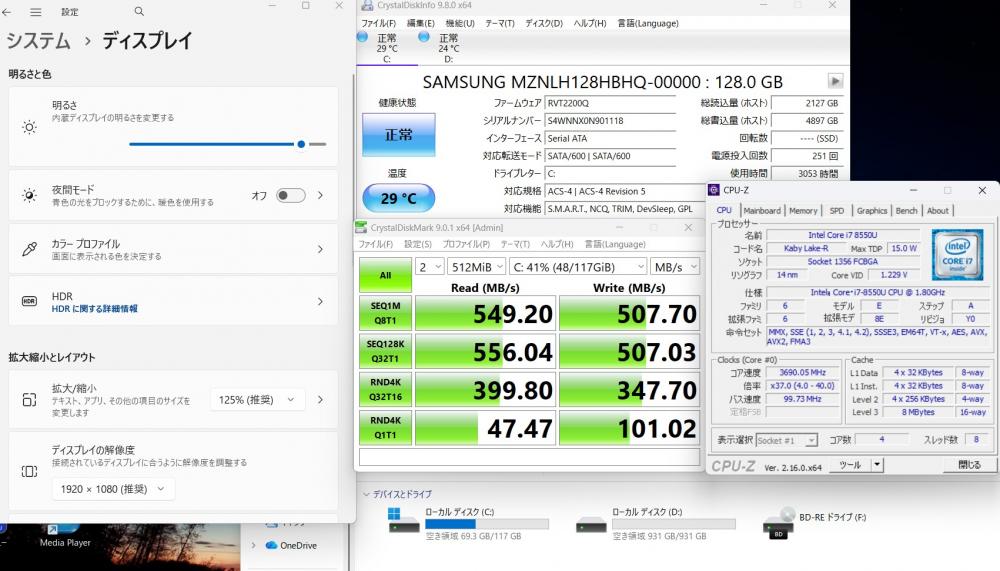This screenshot has width=1000, height=571.
Task: Open HDR に関する詳細情報 link
Action: click(x=94, y=309)
